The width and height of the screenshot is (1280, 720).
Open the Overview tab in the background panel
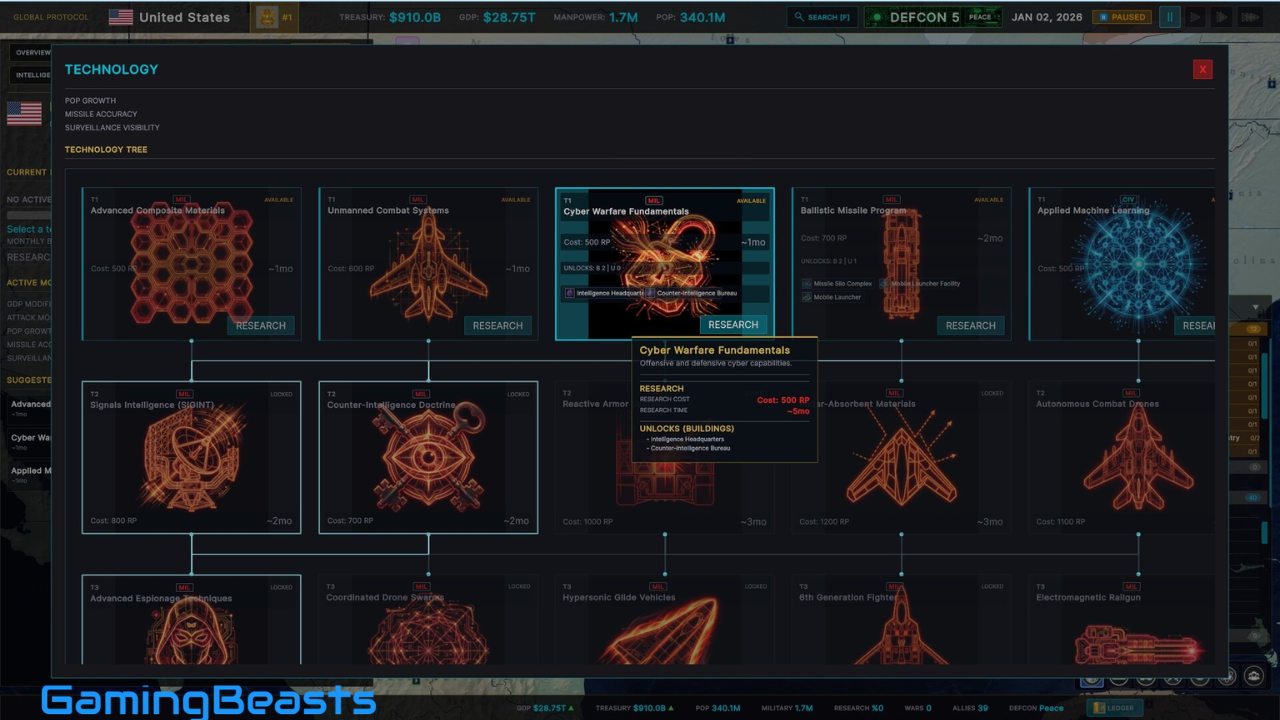pyautogui.click(x=33, y=52)
